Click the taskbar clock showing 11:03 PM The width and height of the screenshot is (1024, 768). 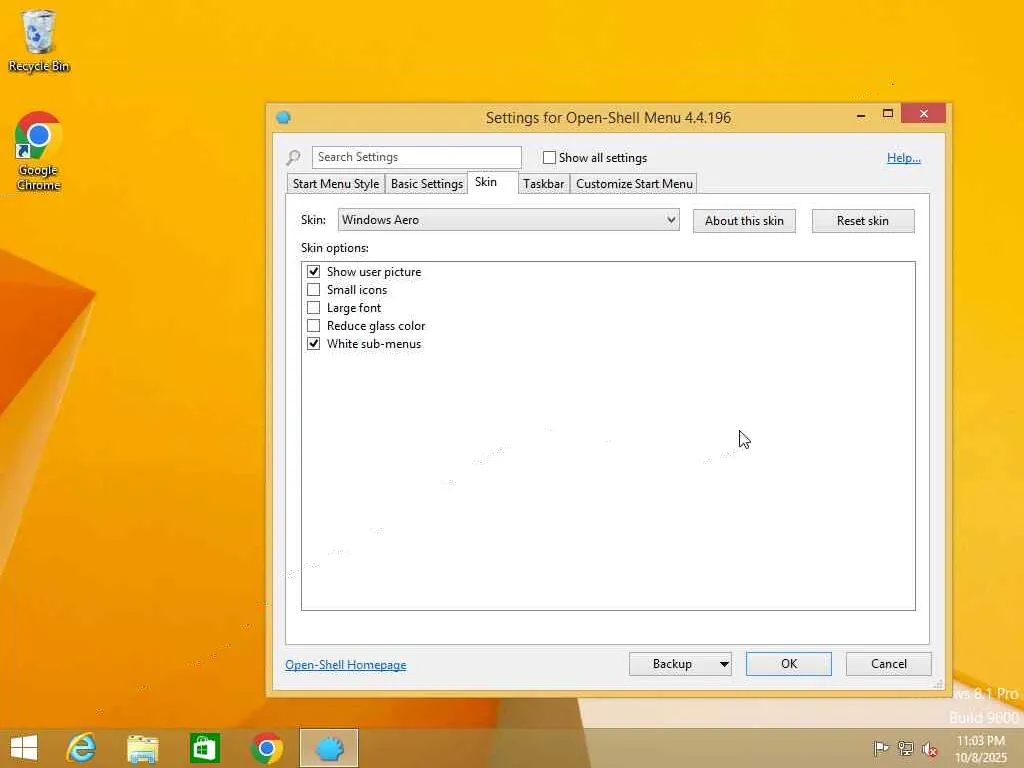point(981,748)
